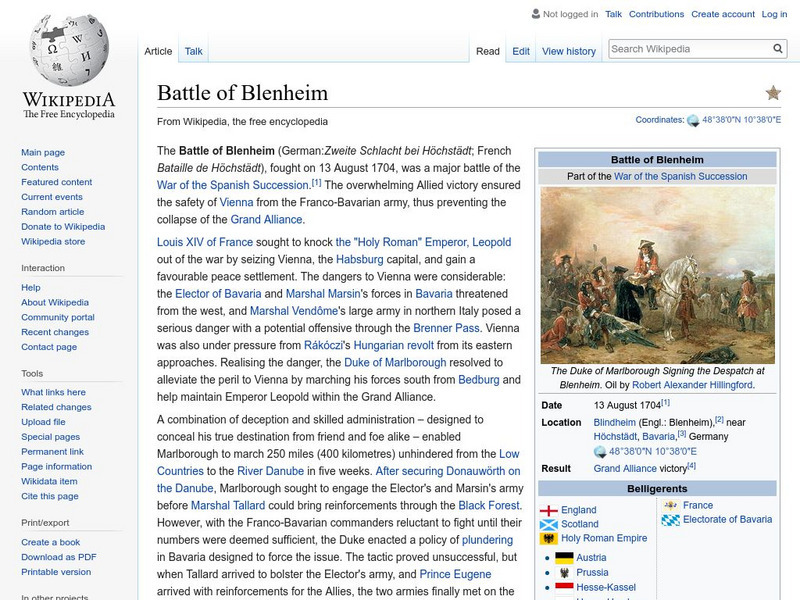Viewport: 800px width, 600px height.
Task: Open the battle painting thumbnail in infobox
Action: pos(656,275)
